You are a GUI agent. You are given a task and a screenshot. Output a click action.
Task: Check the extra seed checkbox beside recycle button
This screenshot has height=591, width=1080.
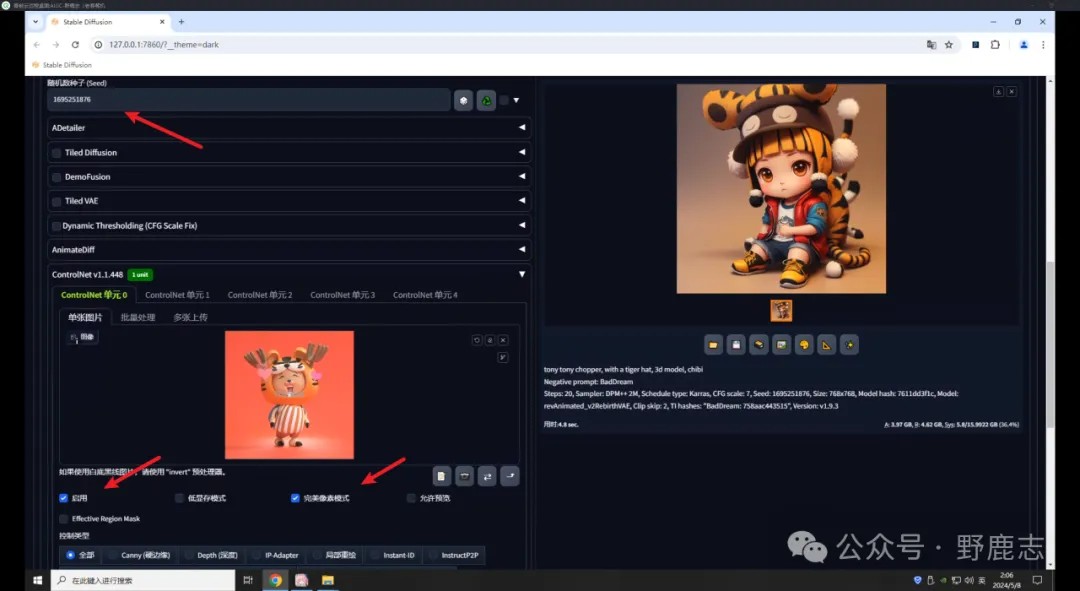(504, 101)
